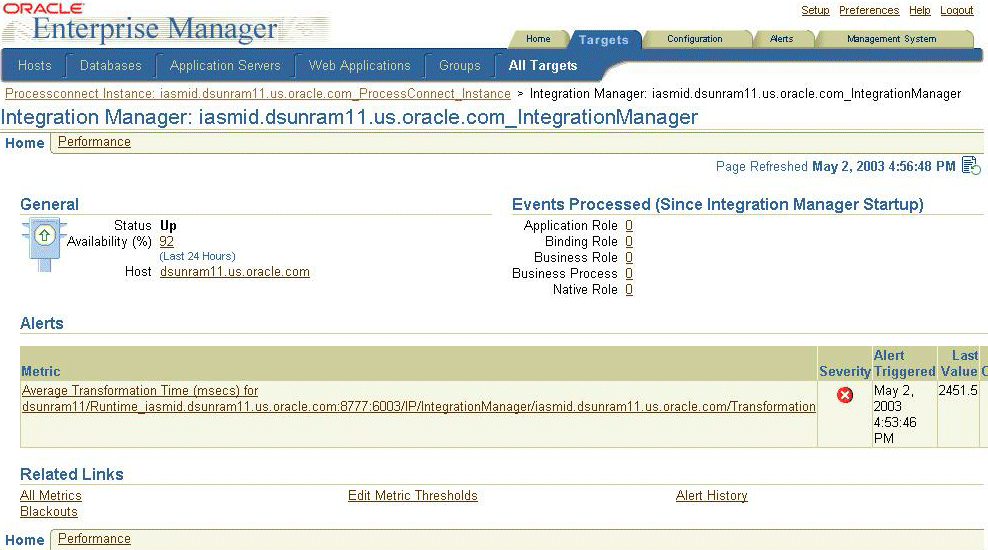Click the Application Role count link
Image resolution: width=988 pixels, height=550 pixels.
tap(629, 226)
